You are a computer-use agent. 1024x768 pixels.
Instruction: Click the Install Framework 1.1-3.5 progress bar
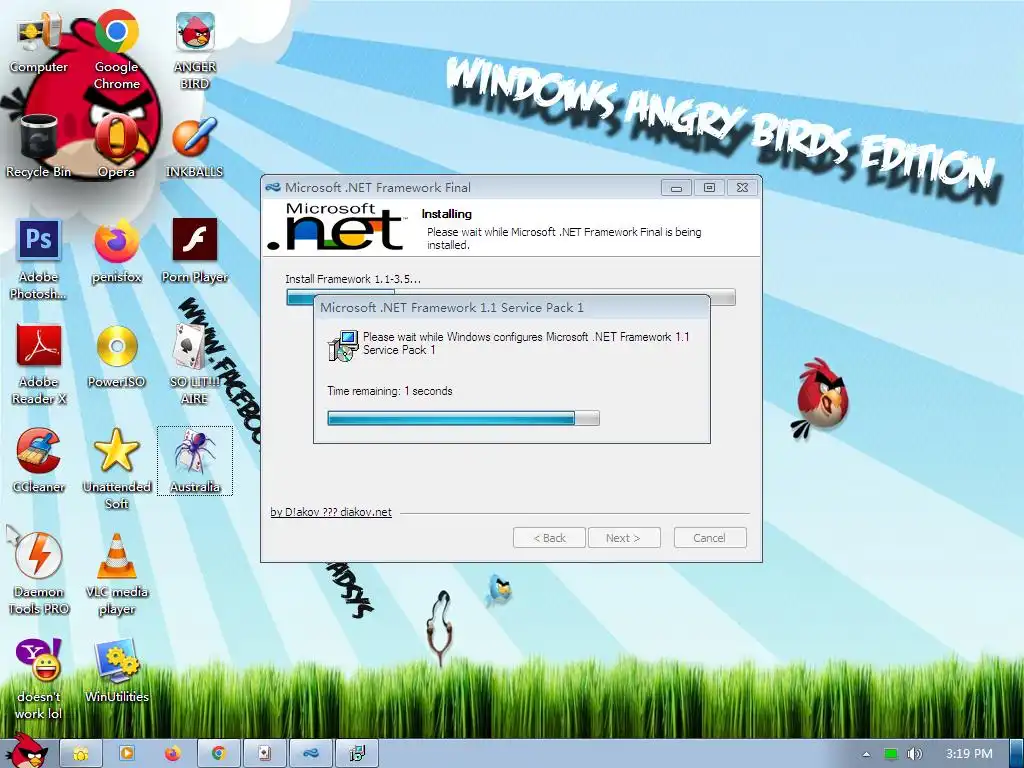coord(511,298)
